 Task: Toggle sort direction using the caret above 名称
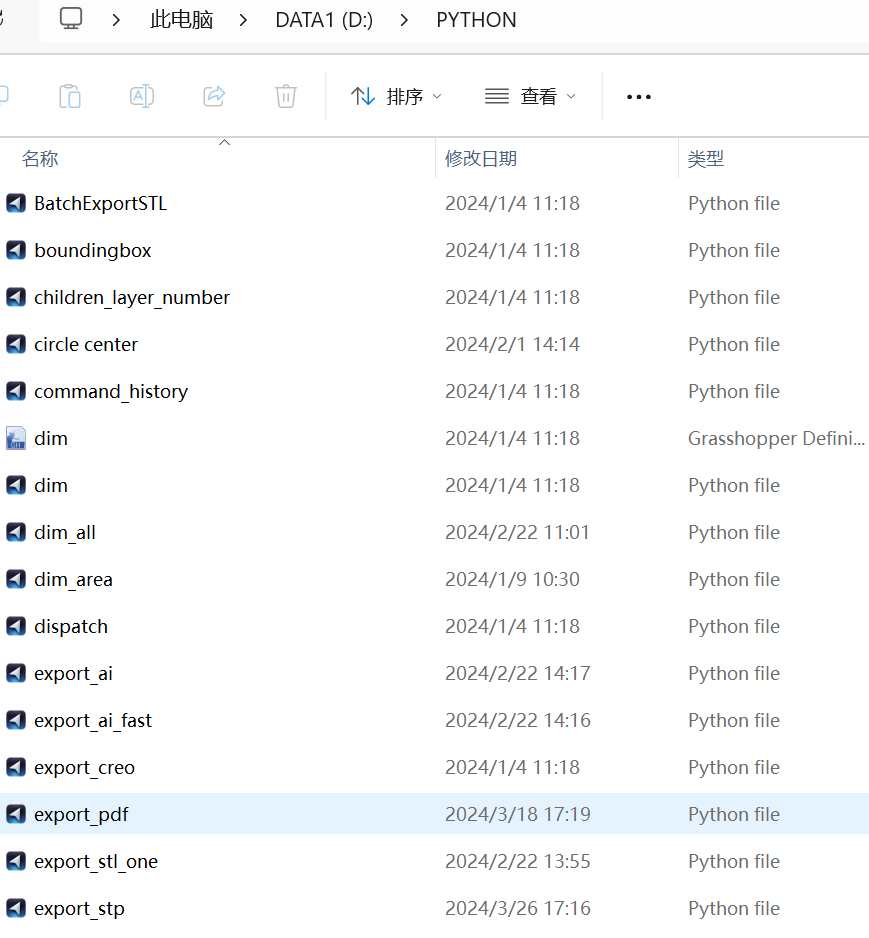point(224,142)
